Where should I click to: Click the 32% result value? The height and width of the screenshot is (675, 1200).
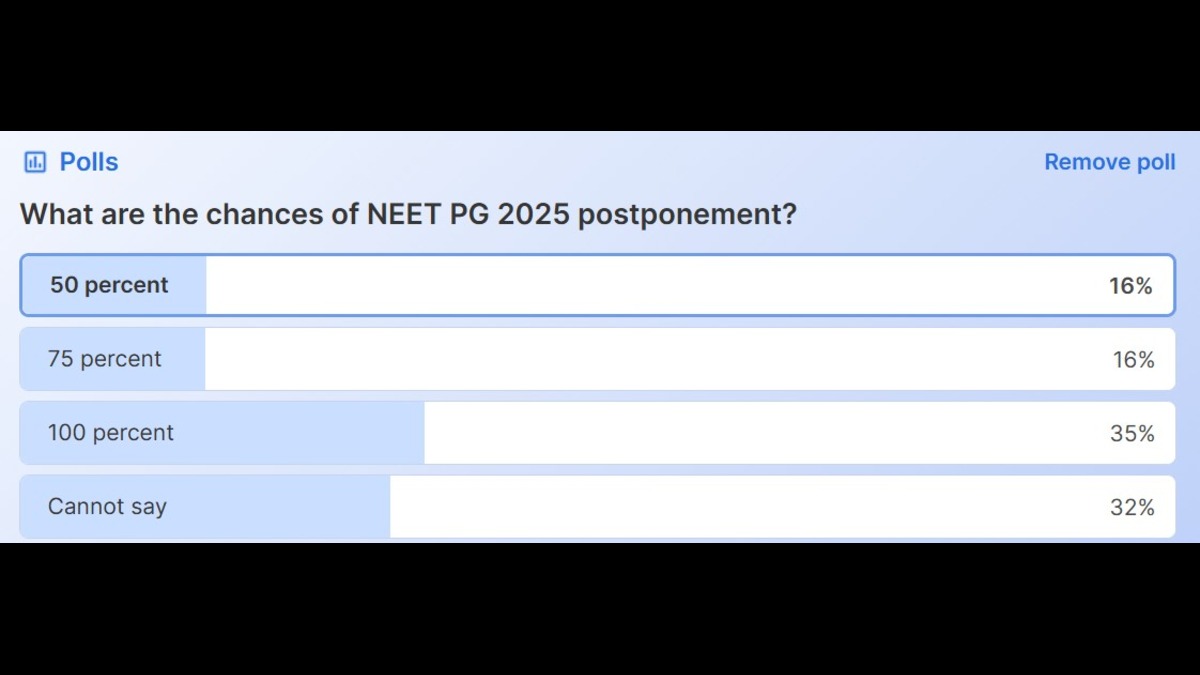[x=1132, y=508]
